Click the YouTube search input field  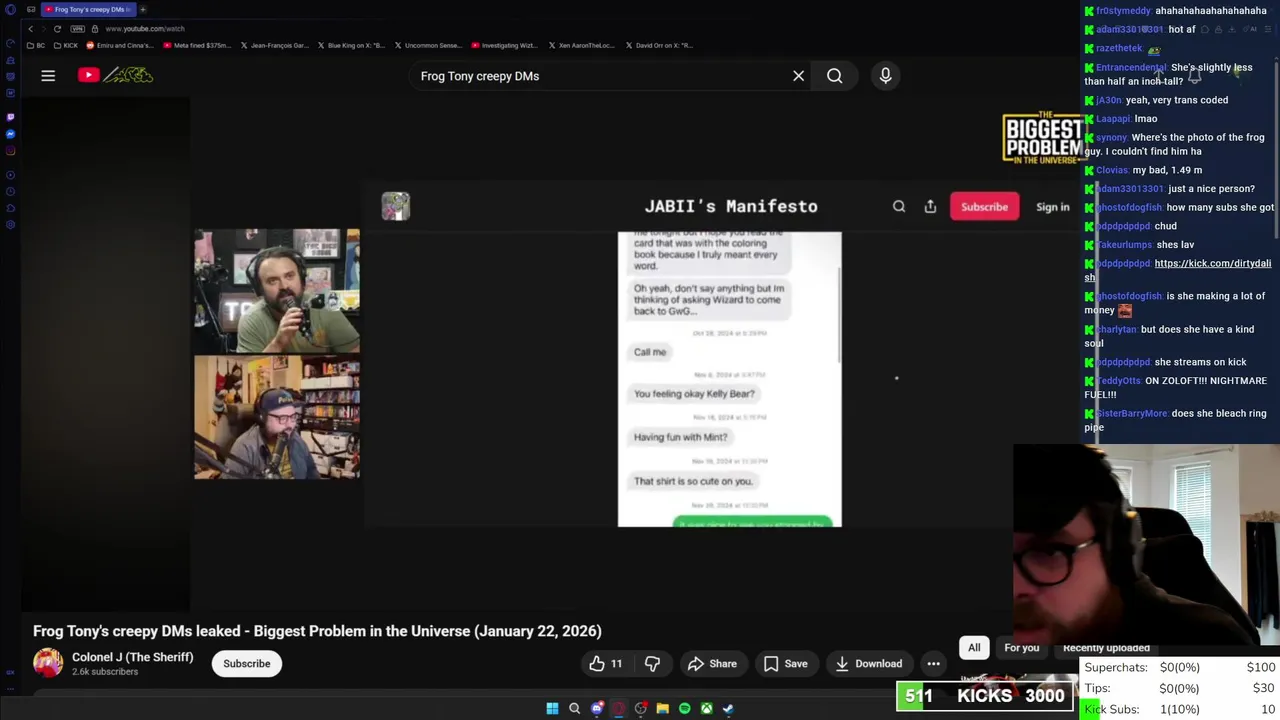[600, 76]
